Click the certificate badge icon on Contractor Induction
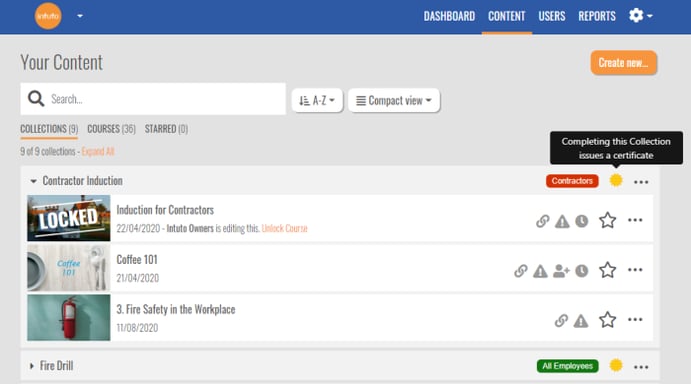Screen dimensions: 691x384 point(616,180)
